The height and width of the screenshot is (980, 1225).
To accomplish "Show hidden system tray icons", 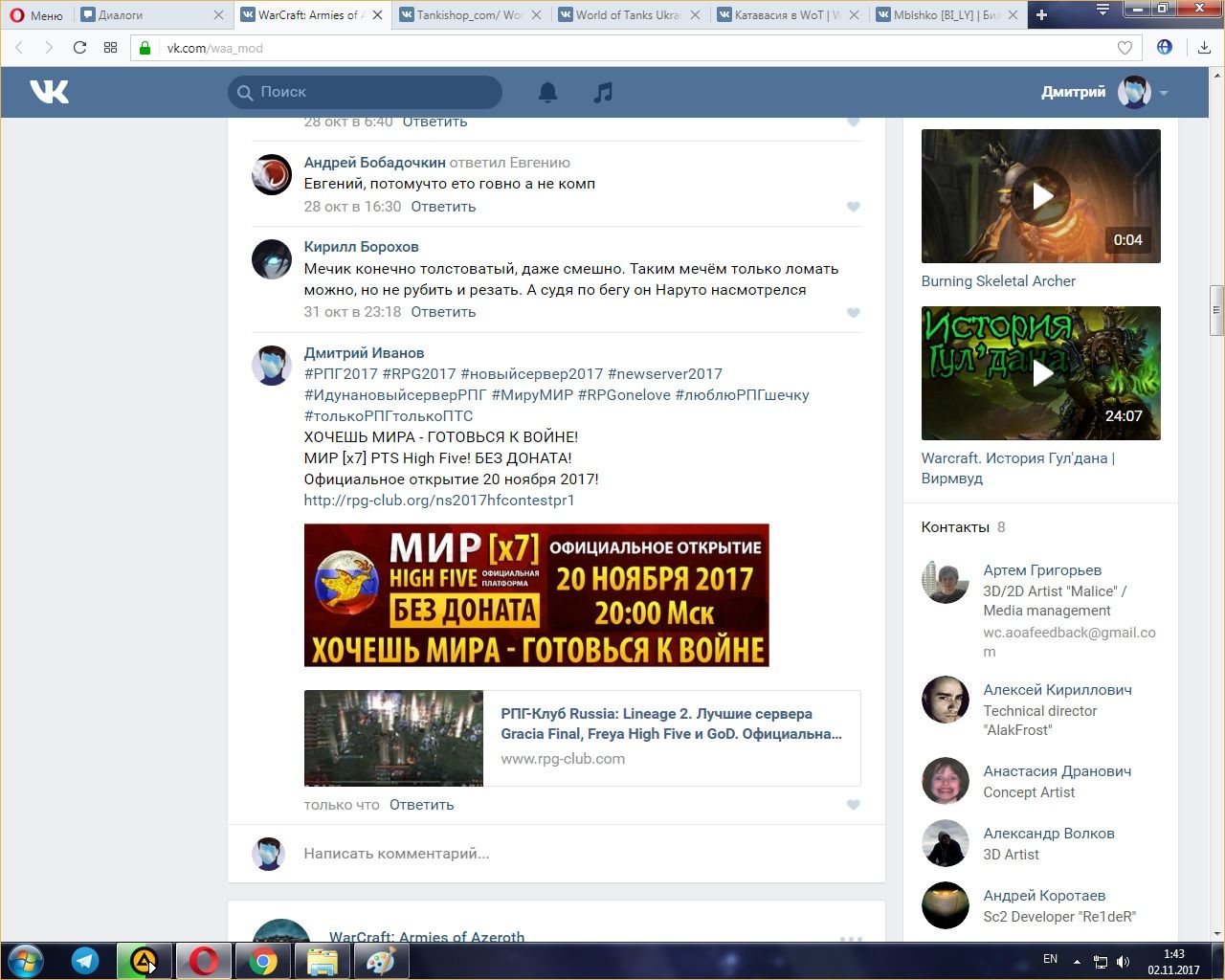I will [x=1077, y=961].
